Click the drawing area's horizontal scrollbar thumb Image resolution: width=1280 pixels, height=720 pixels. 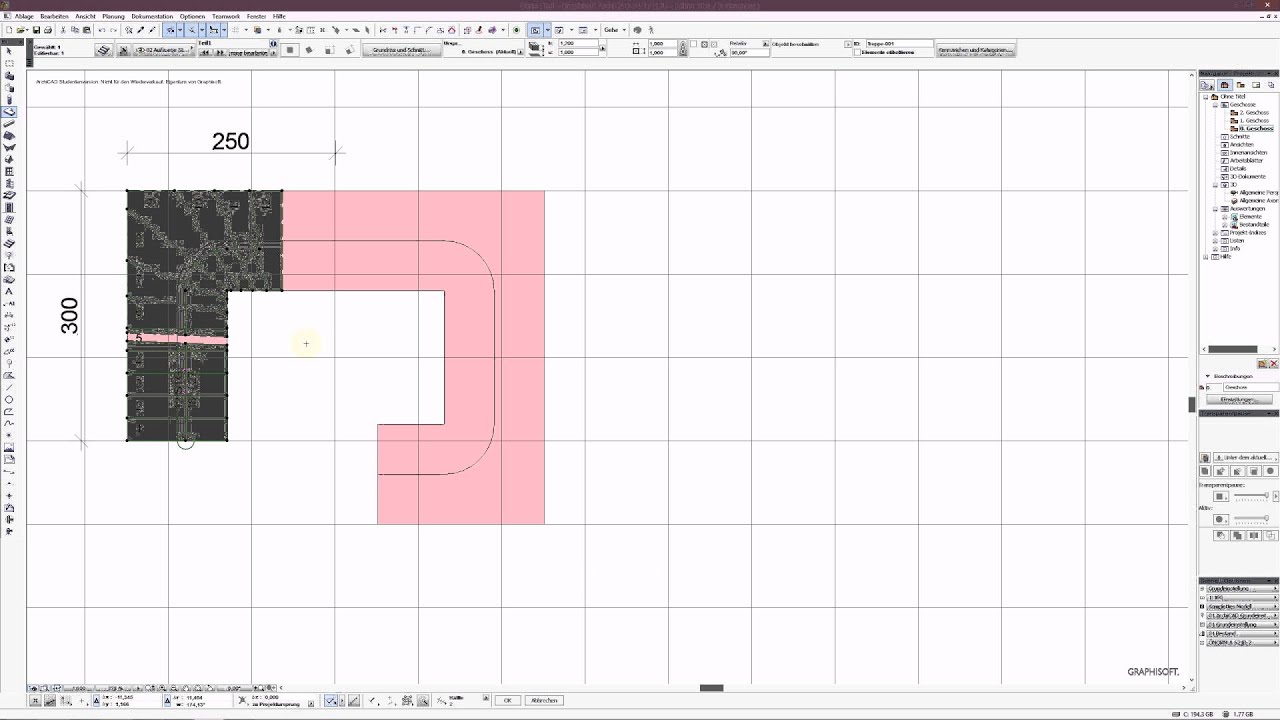(711, 687)
